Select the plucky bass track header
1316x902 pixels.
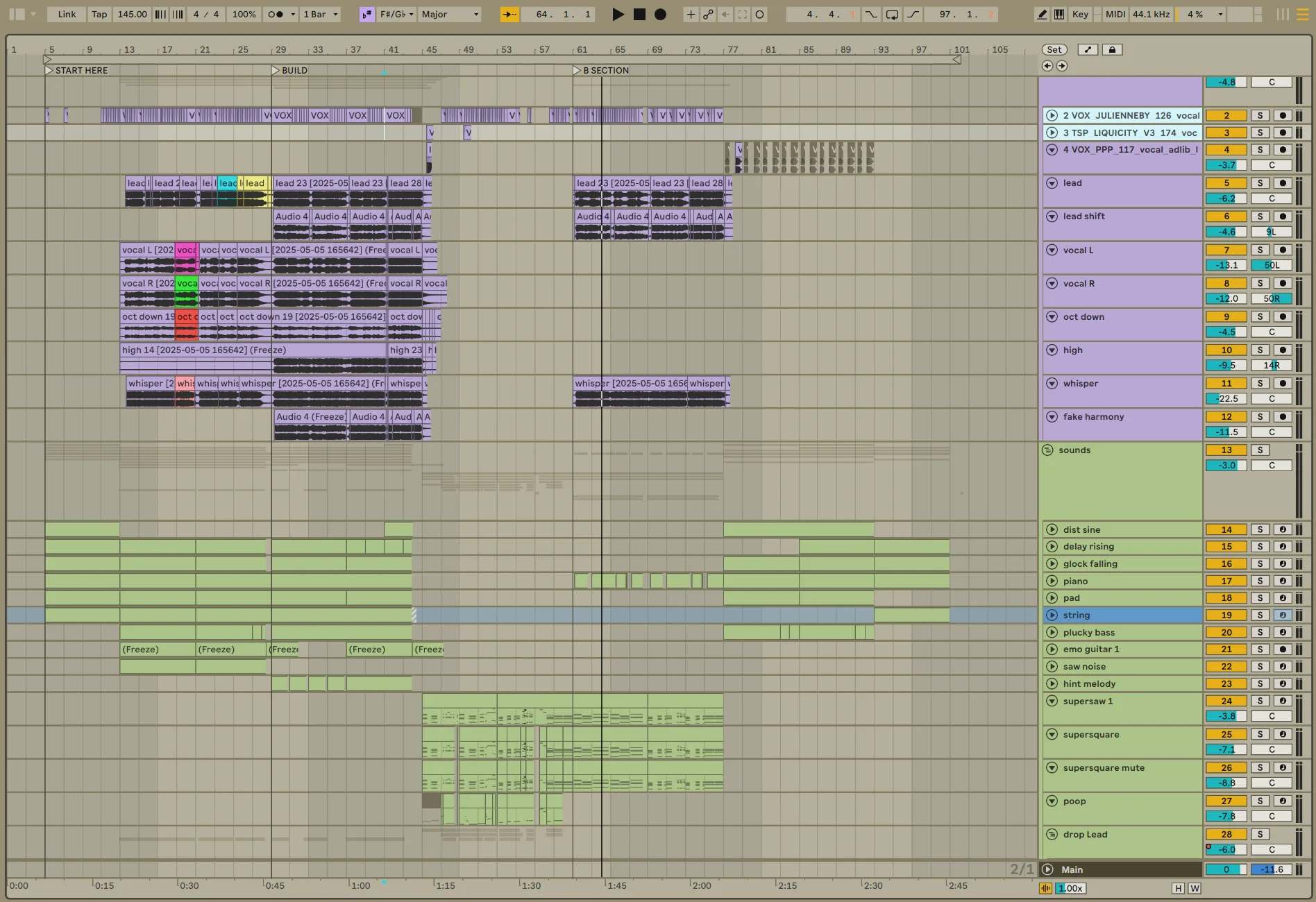pos(1122,632)
